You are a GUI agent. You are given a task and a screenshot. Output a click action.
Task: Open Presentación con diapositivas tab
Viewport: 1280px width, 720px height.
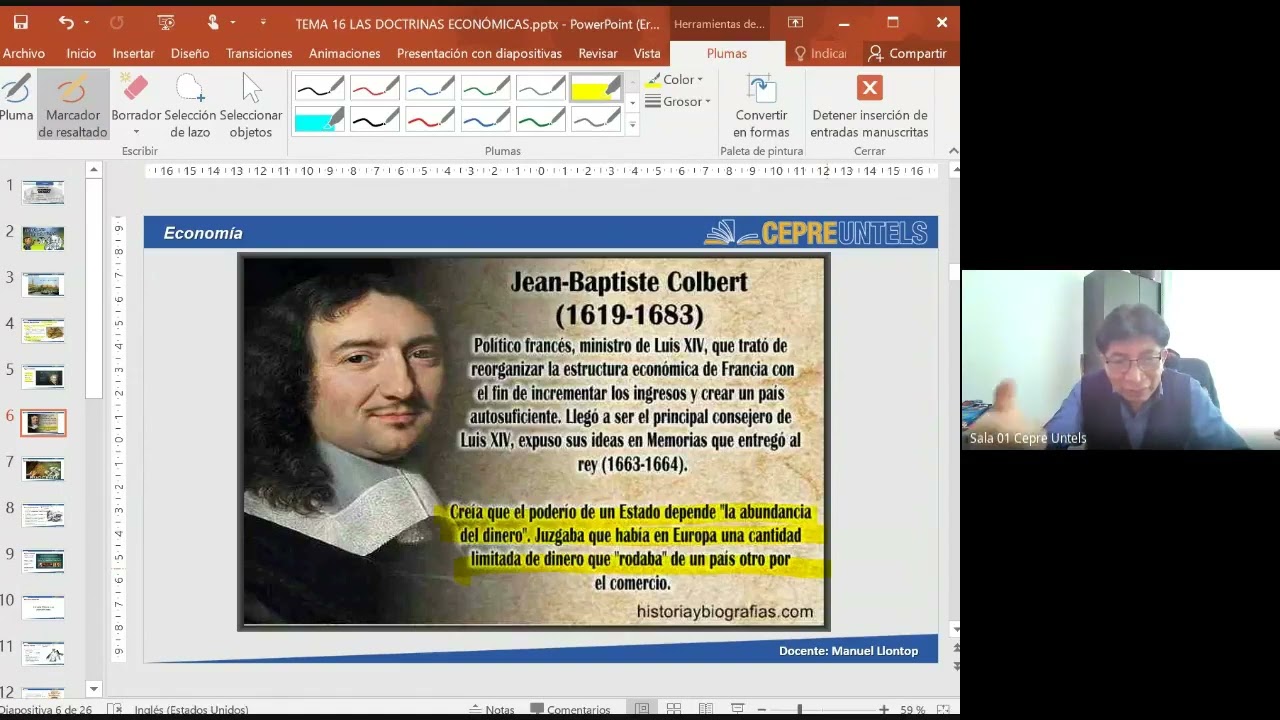point(479,53)
